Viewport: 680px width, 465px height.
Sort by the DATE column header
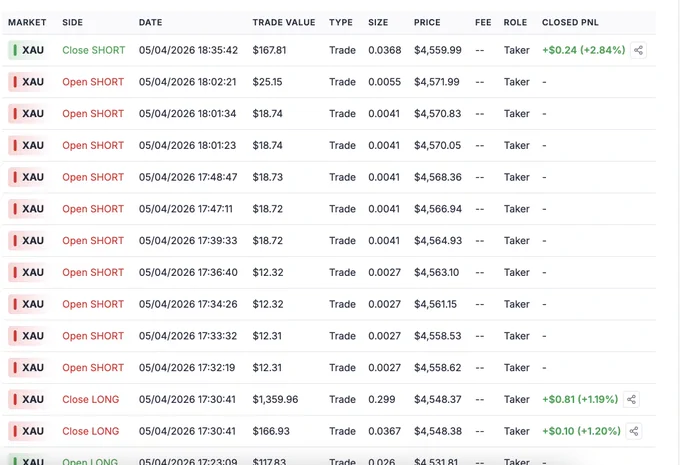(x=150, y=23)
